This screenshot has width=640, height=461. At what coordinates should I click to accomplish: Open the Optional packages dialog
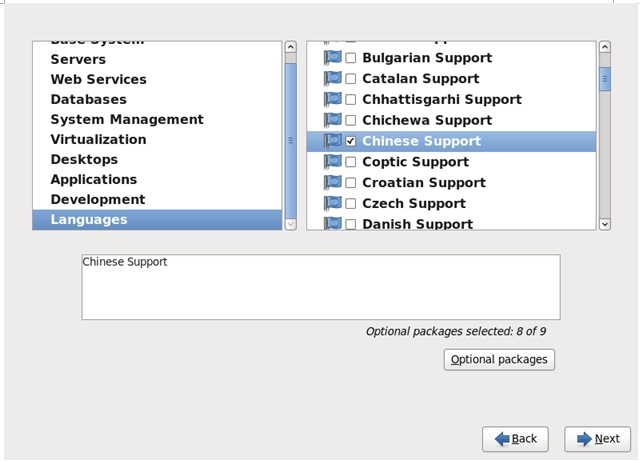pyautogui.click(x=499, y=360)
